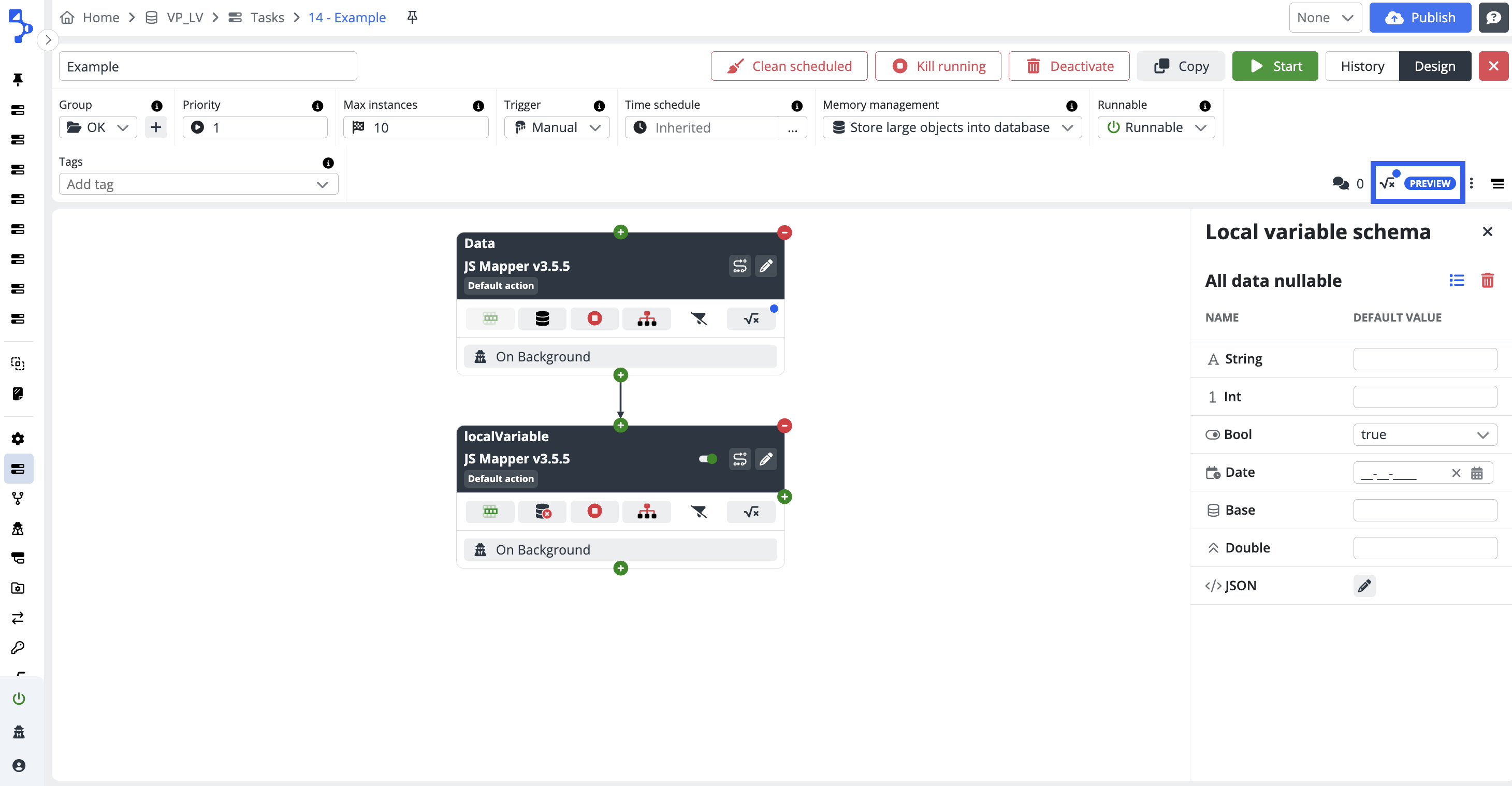Screen dimensions: 1512x786
Task: Toggle the green switch on localVariable step
Action: (707, 459)
